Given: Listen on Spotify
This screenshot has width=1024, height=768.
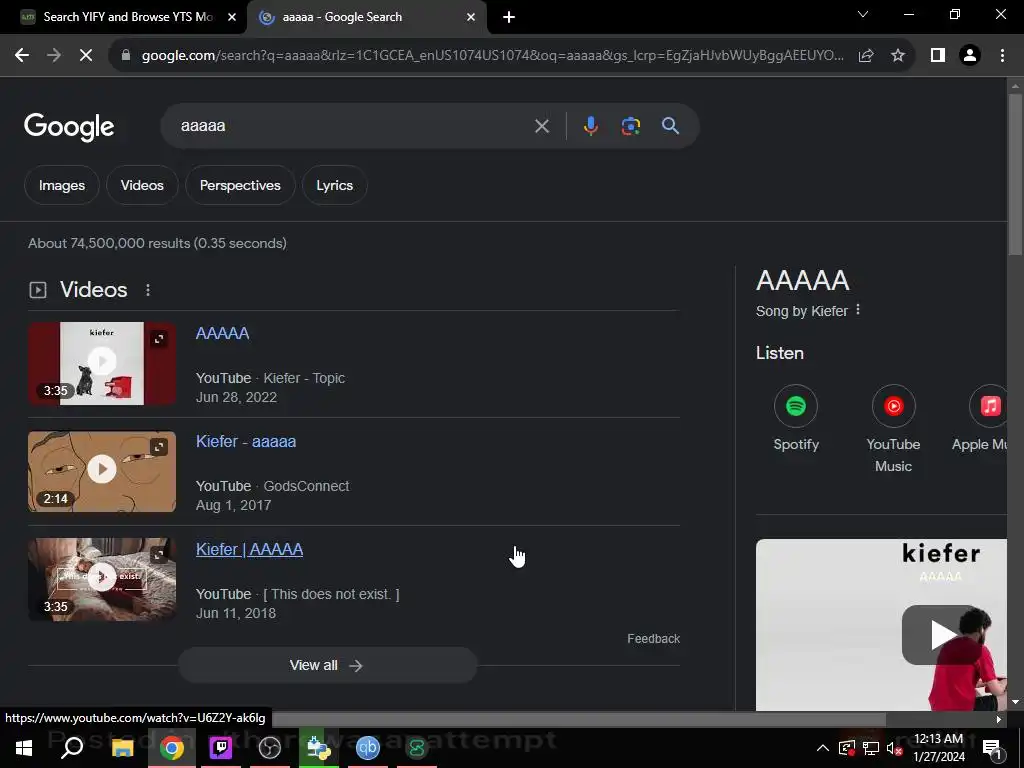Looking at the screenshot, I should [795, 419].
